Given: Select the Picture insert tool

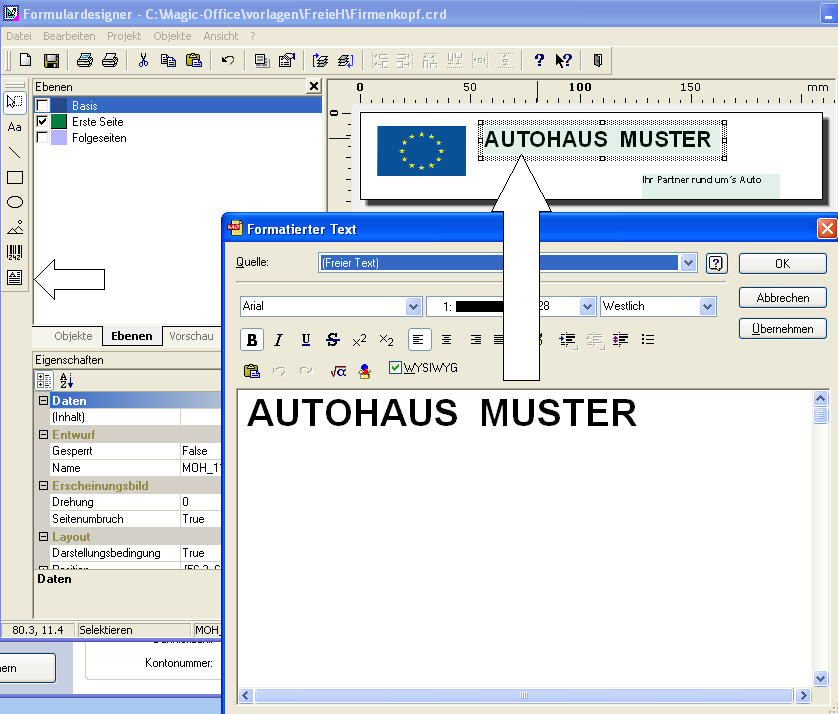Looking at the screenshot, I should tap(14, 227).
